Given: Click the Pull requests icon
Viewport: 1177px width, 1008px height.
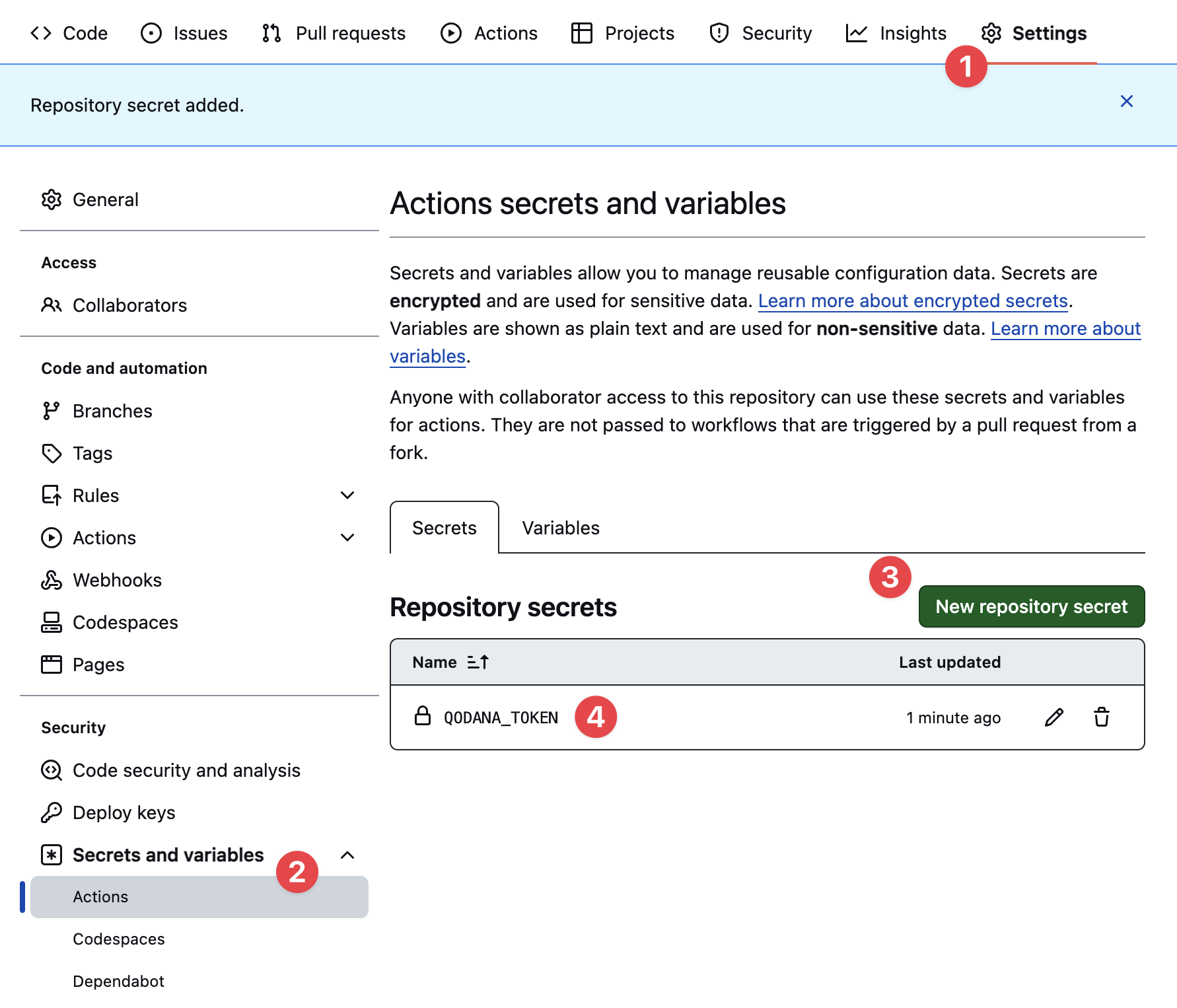Looking at the screenshot, I should (271, 33).
